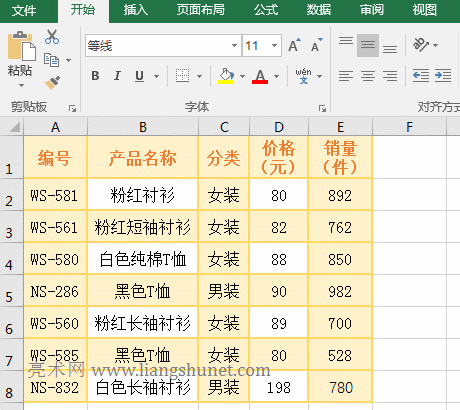
Task: Select column F header
Action: coord(409,127)
